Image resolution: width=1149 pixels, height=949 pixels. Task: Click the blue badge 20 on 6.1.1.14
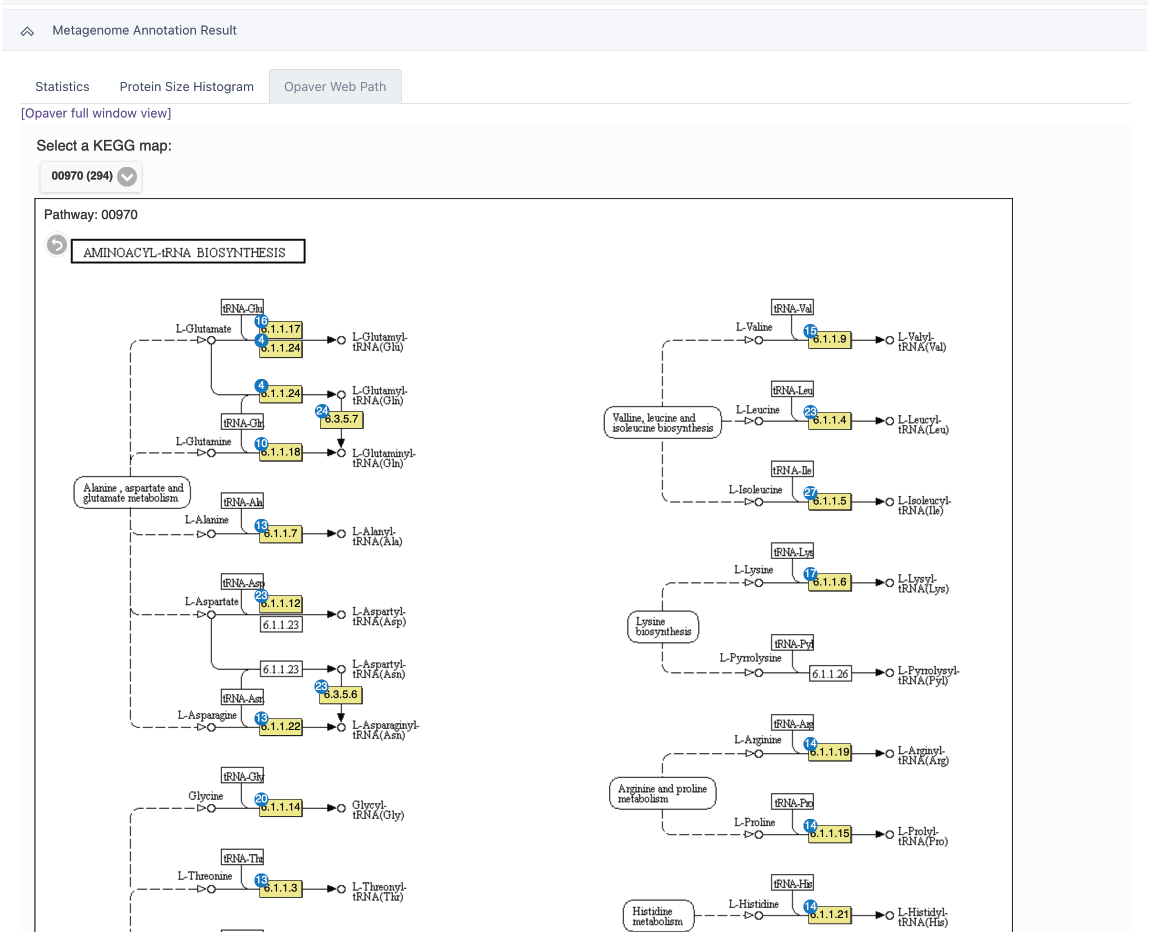pyautogui.click(x=261, y=800)
